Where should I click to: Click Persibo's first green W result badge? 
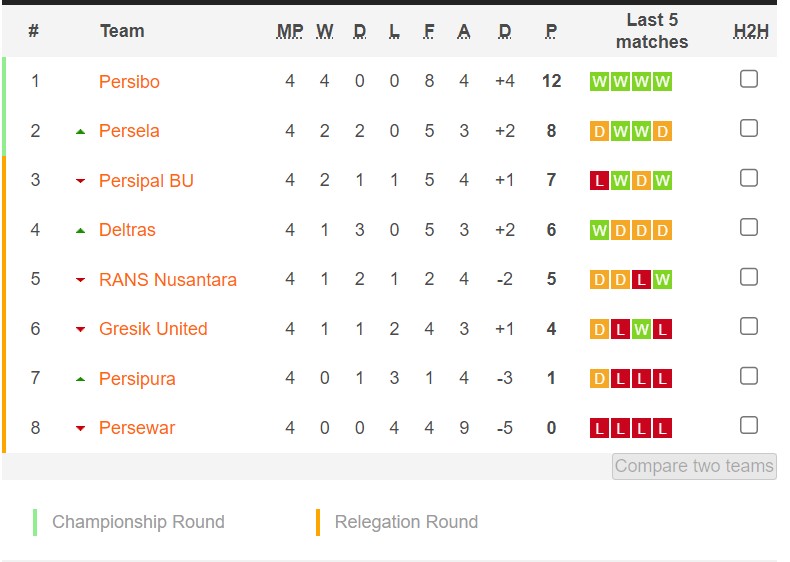(x=600, y=82)
